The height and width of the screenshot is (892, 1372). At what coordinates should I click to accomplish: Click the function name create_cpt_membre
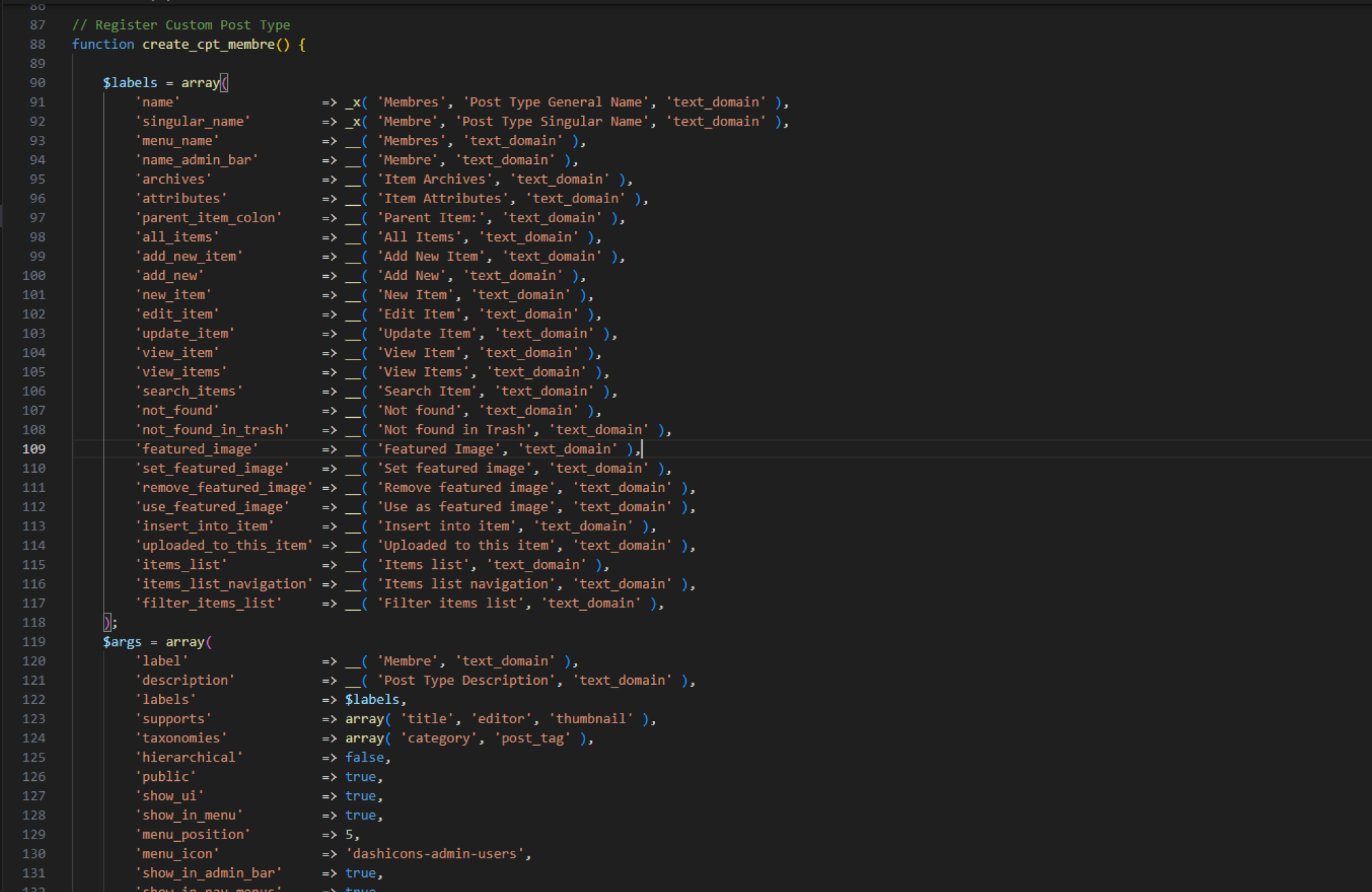pyautogui.click(x=208, y=44)
